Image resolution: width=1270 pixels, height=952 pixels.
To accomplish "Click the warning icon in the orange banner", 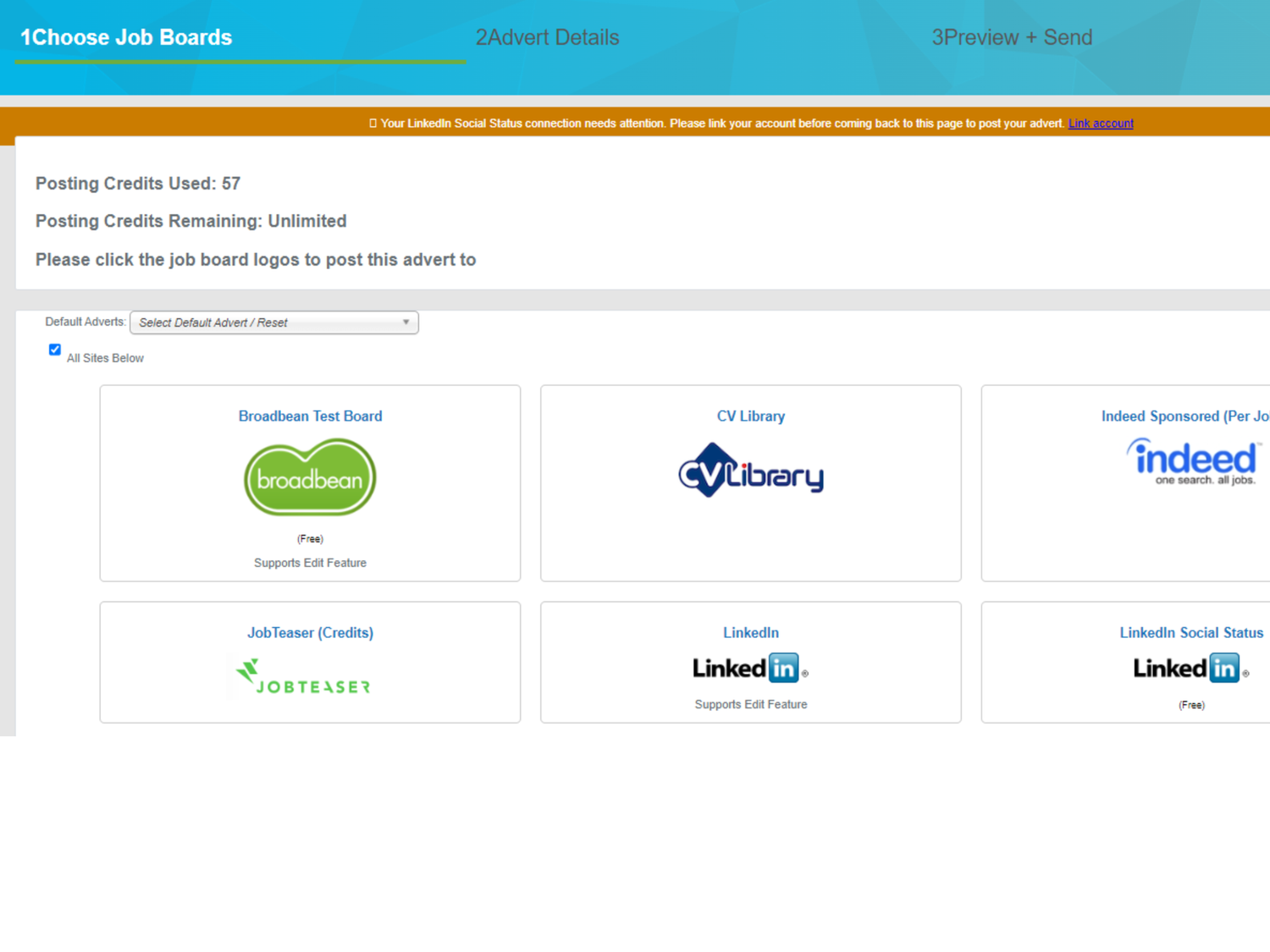I will pyautogui.click(x=373, y=123).
